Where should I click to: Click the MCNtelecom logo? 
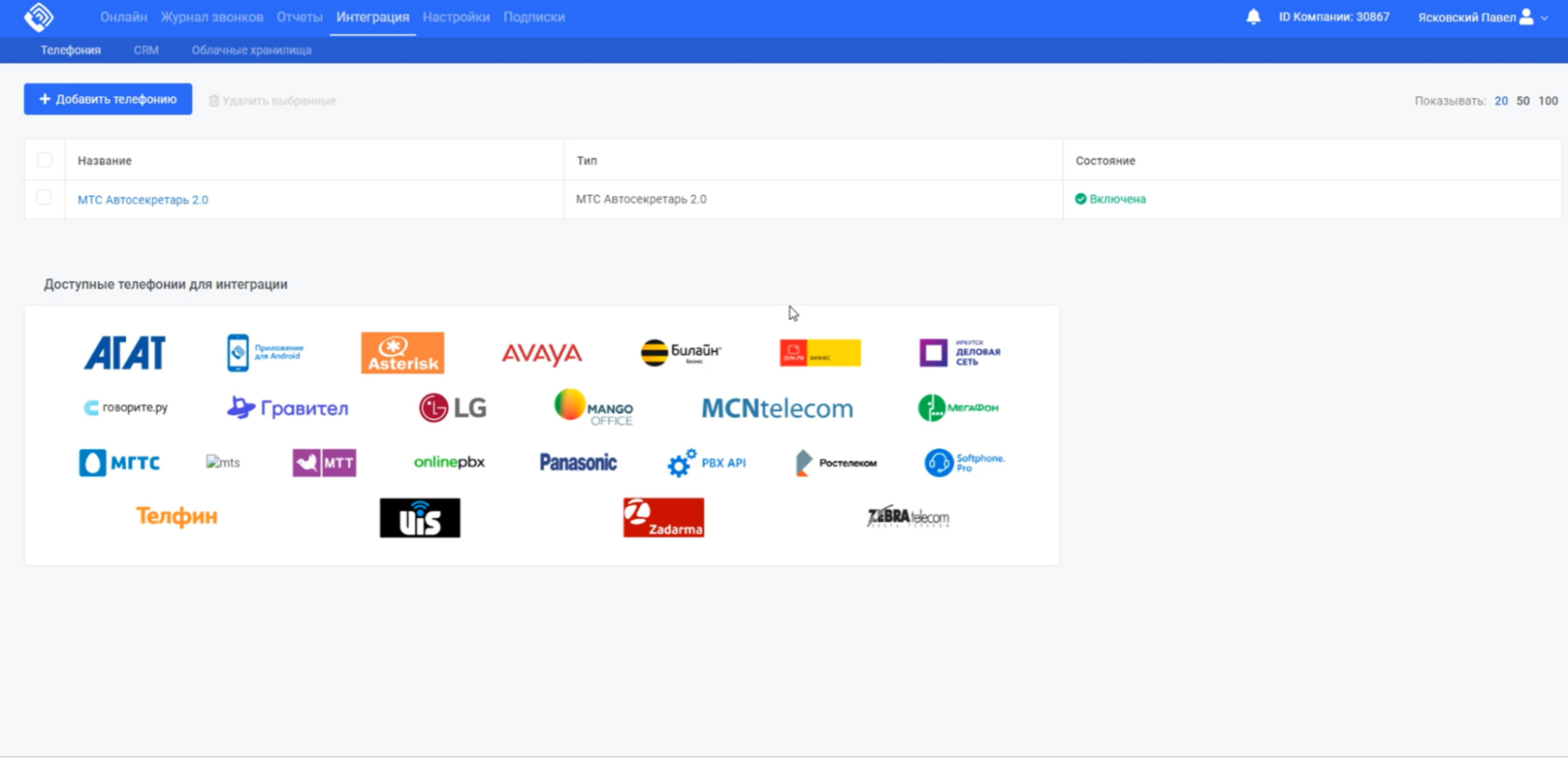[x=777, y=408]
